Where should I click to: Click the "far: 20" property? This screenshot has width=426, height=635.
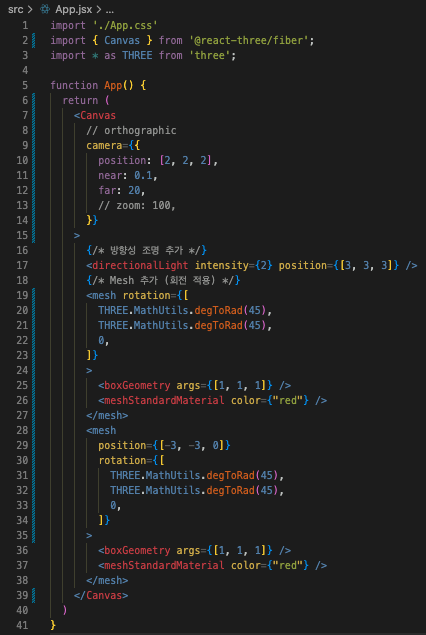tap(119, 190)
